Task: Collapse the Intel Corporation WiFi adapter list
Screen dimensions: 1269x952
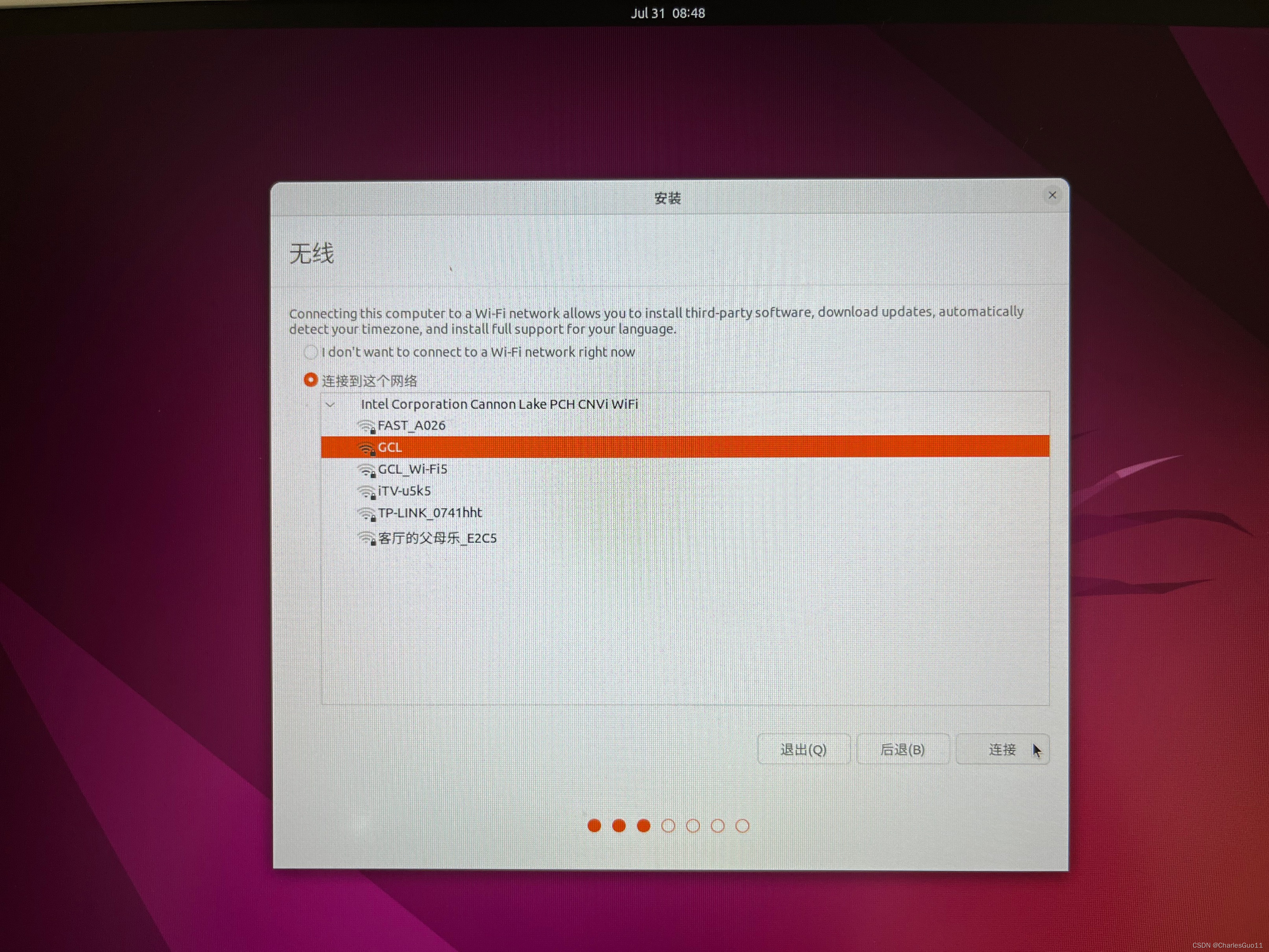Action: point(331,405)
